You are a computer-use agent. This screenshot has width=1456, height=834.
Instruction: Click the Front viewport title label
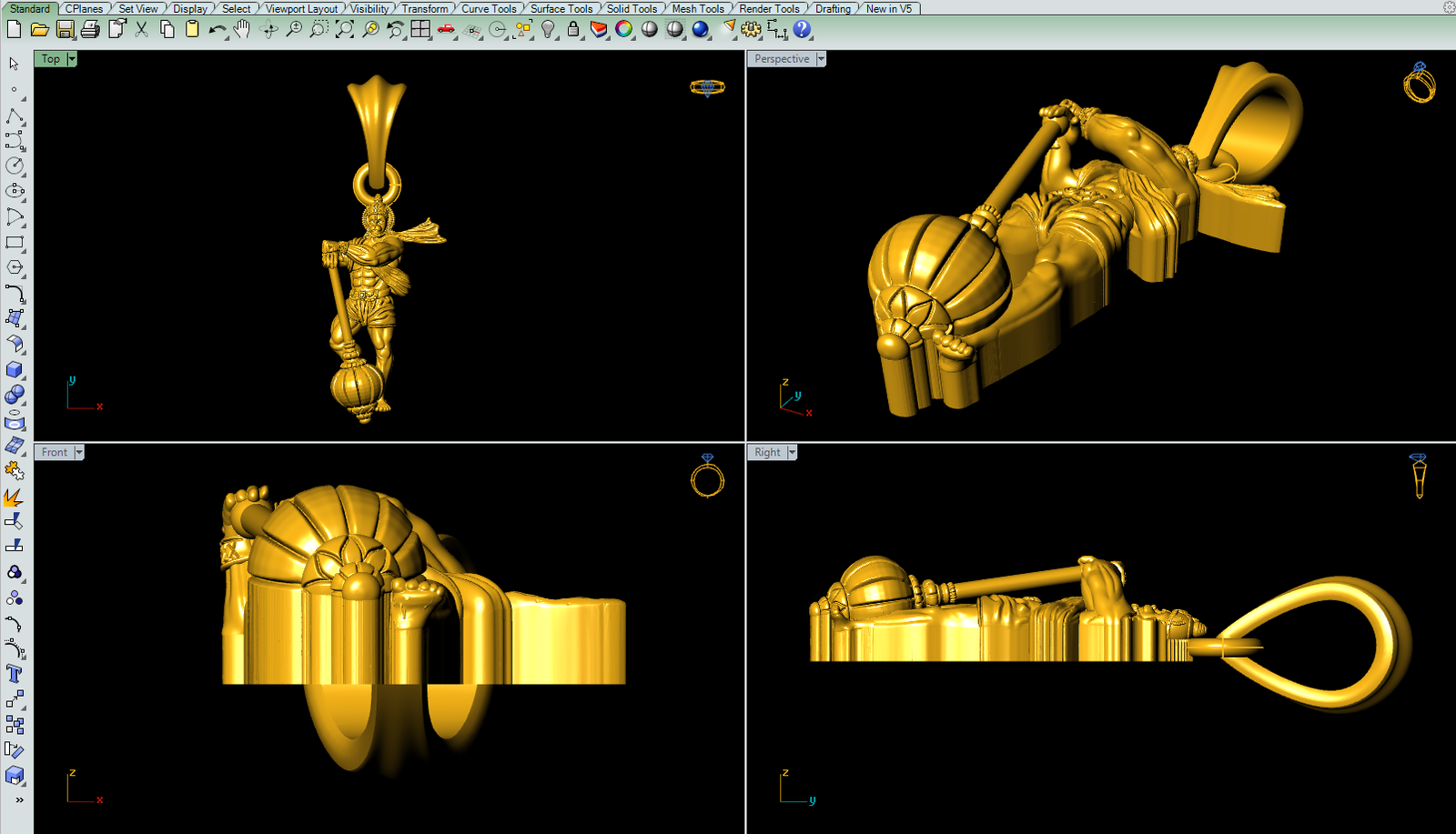tap(54, 453)
